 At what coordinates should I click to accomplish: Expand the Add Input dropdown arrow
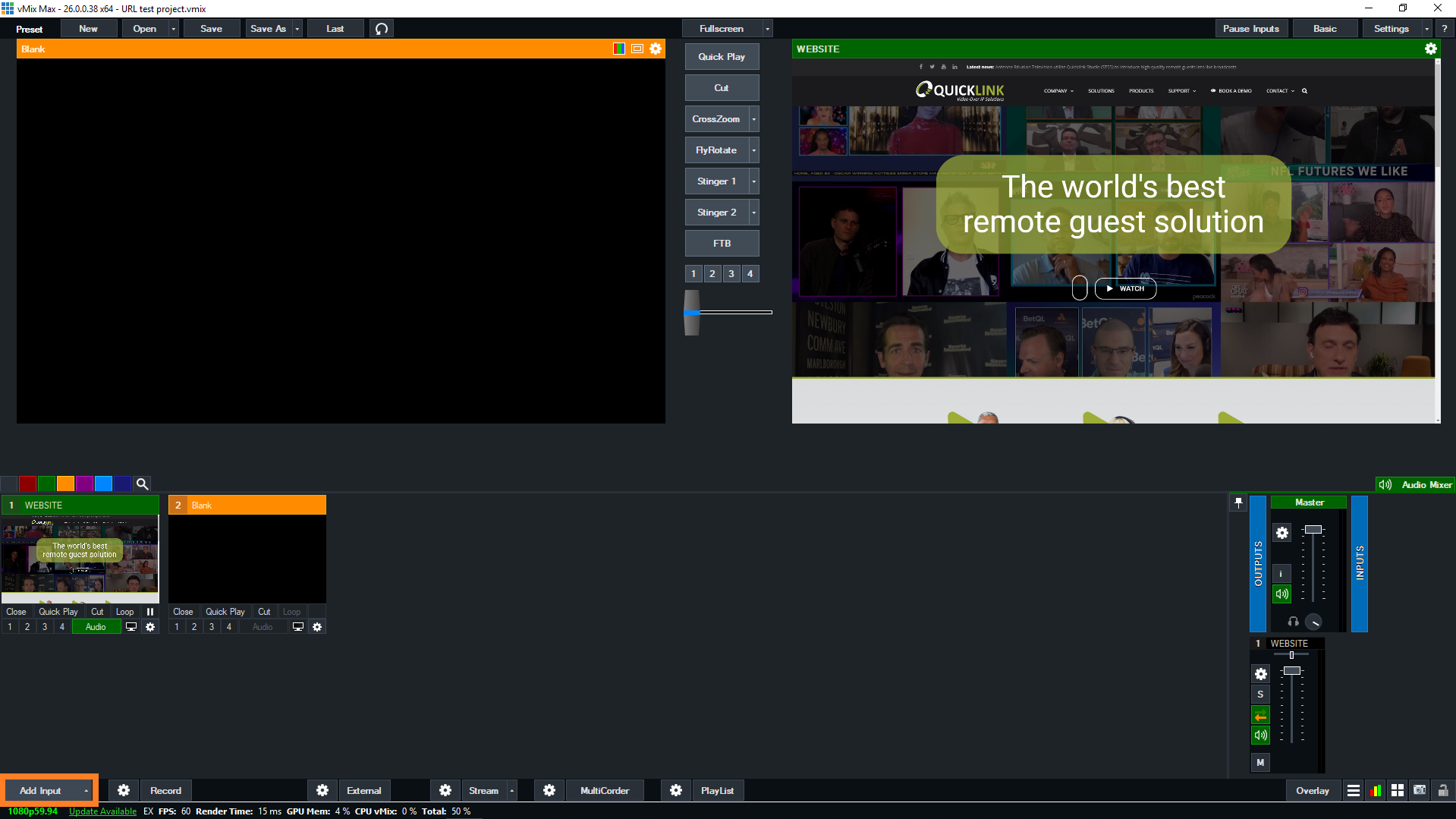click(x=86, y=791)
